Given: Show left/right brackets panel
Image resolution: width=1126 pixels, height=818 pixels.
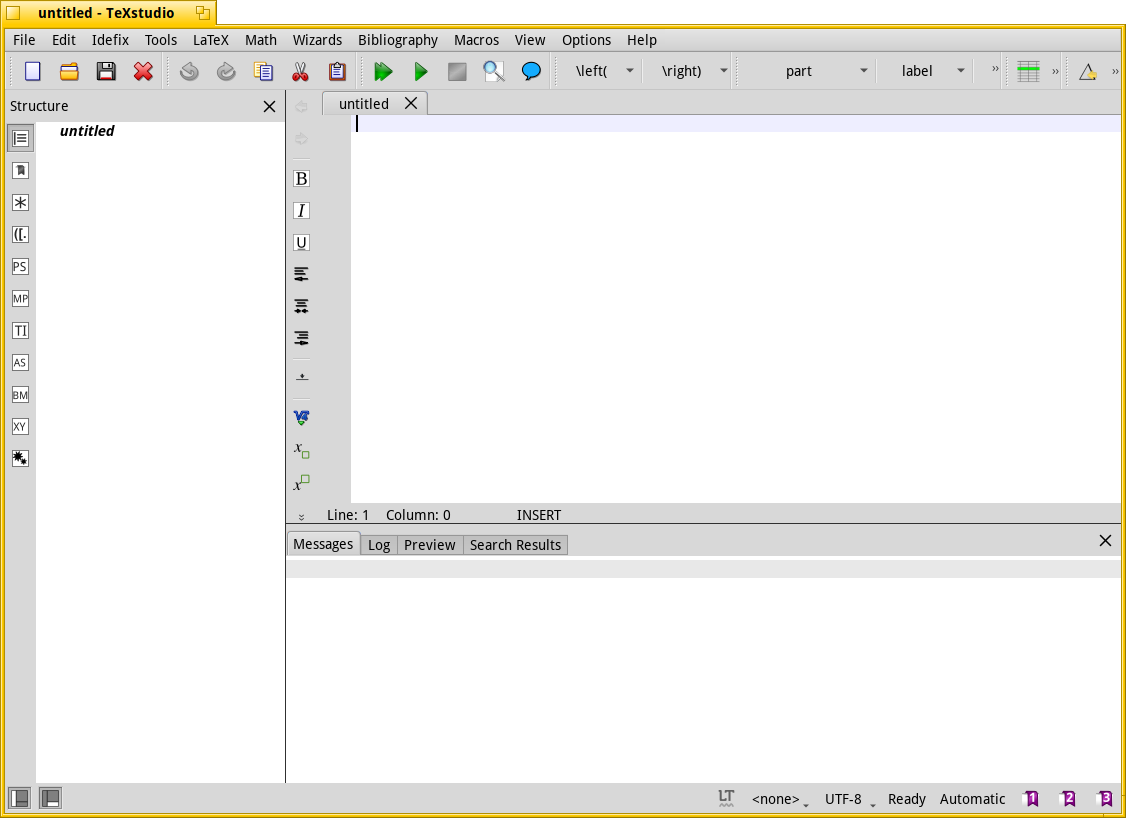Looking at the screenshot, I should tap(20, 234).
